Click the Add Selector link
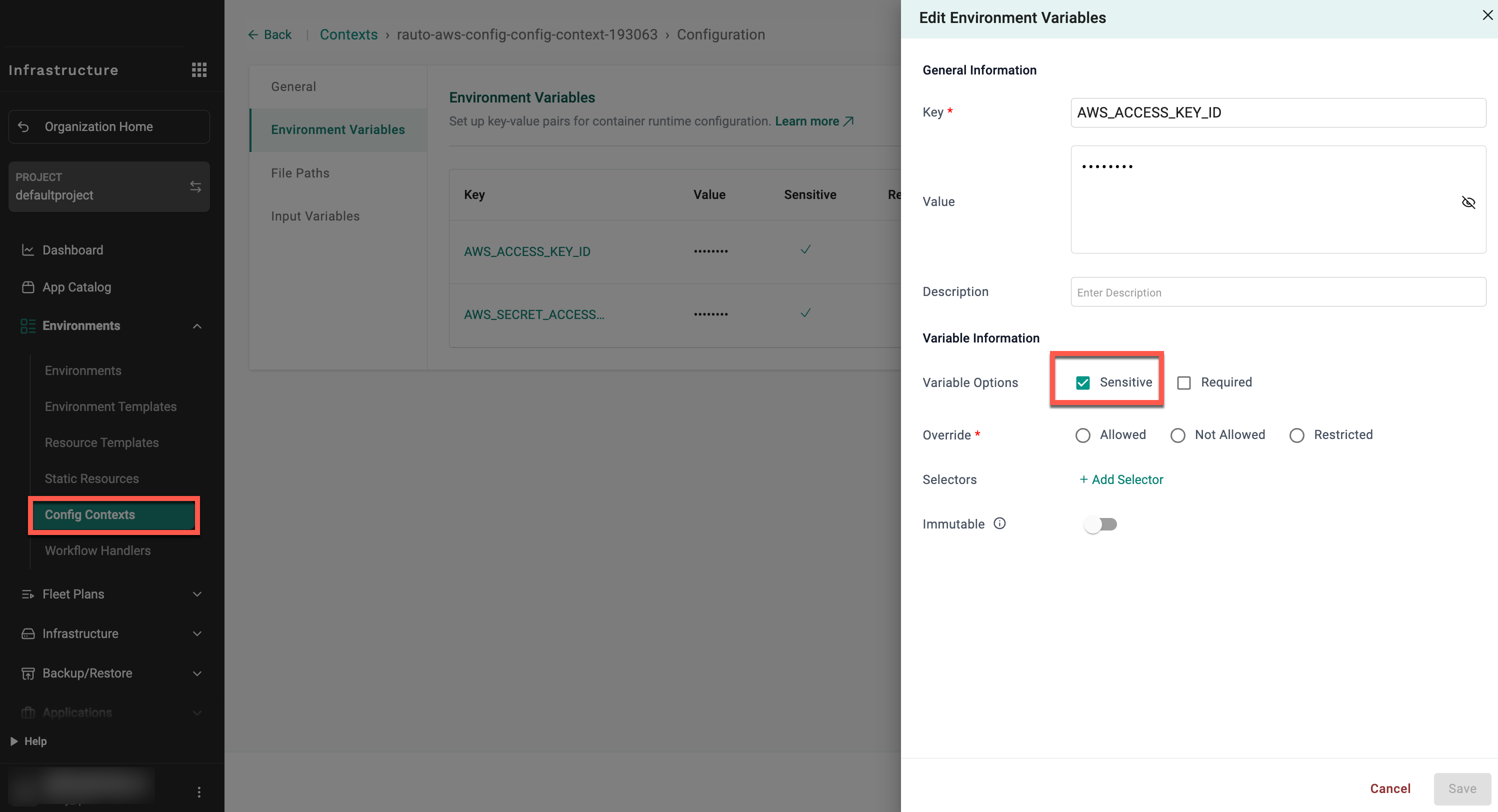Image resolution: width=1498 pixels, height=812 pixels. [x=1120, y=479]
